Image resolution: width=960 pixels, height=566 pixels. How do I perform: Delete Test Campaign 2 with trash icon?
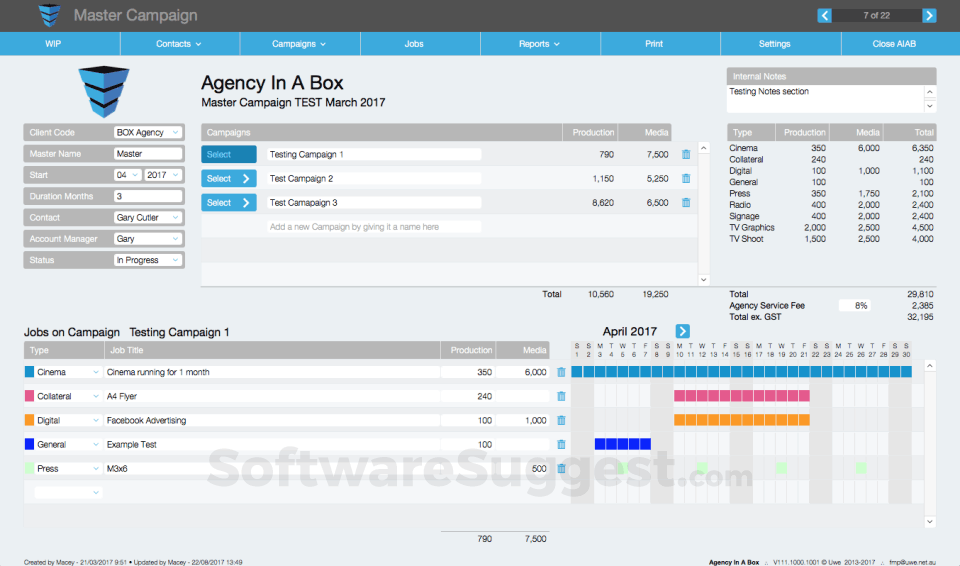coord(686,178)
